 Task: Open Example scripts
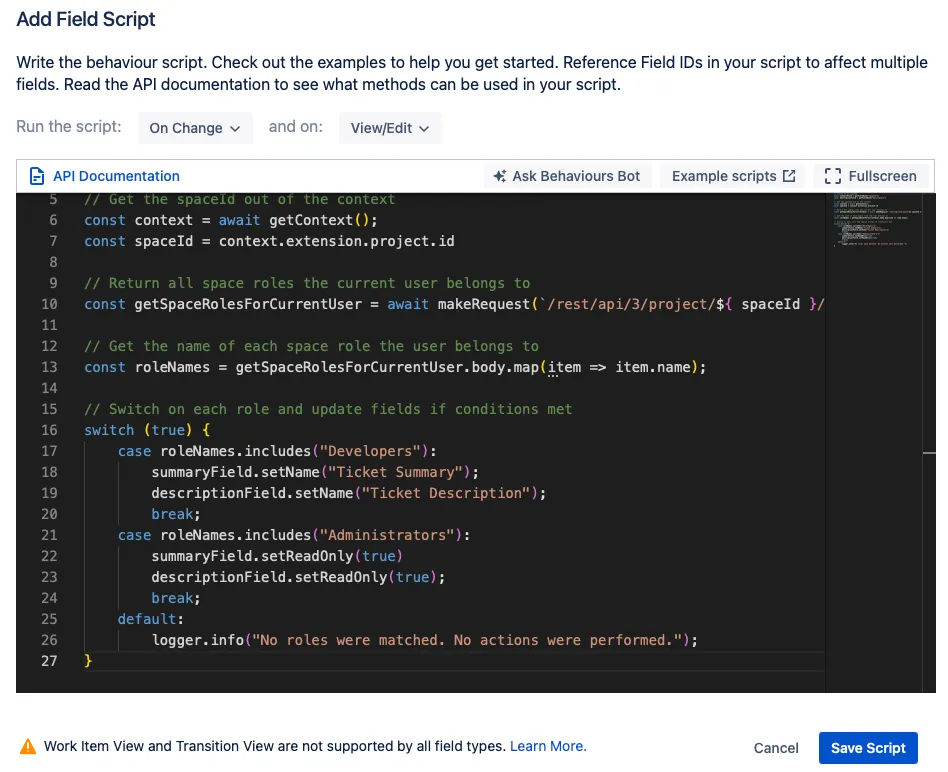coord(733,176)
